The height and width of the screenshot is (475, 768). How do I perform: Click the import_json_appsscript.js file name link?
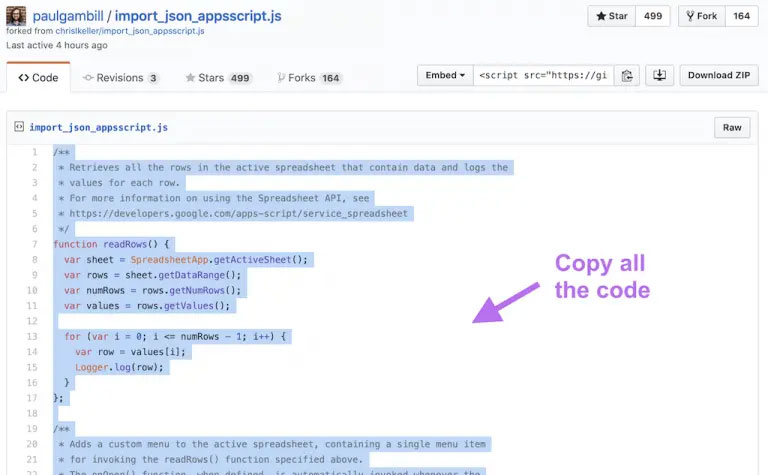tap(98, 127)
